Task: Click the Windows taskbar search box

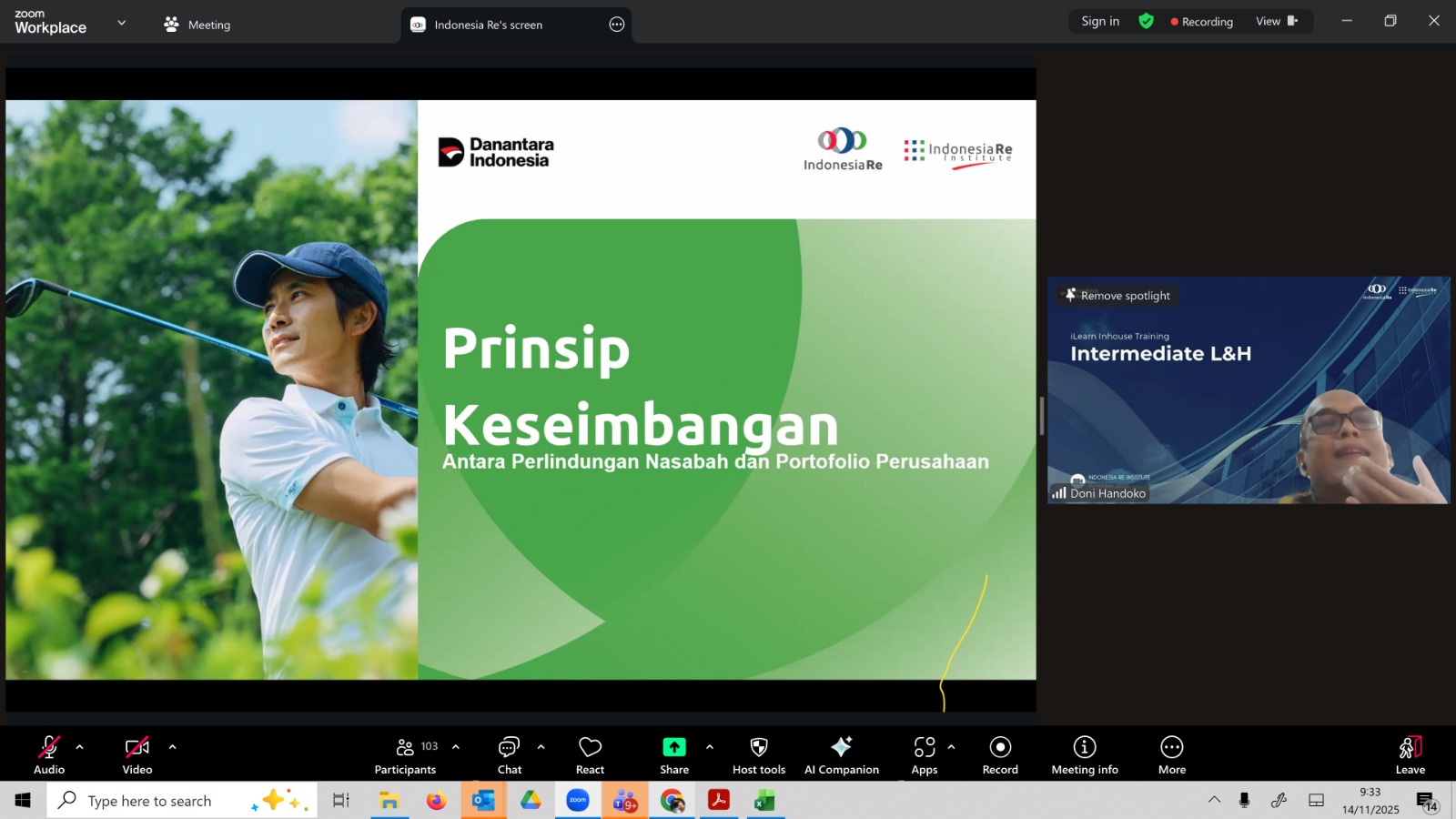Action: coord(150,801)
